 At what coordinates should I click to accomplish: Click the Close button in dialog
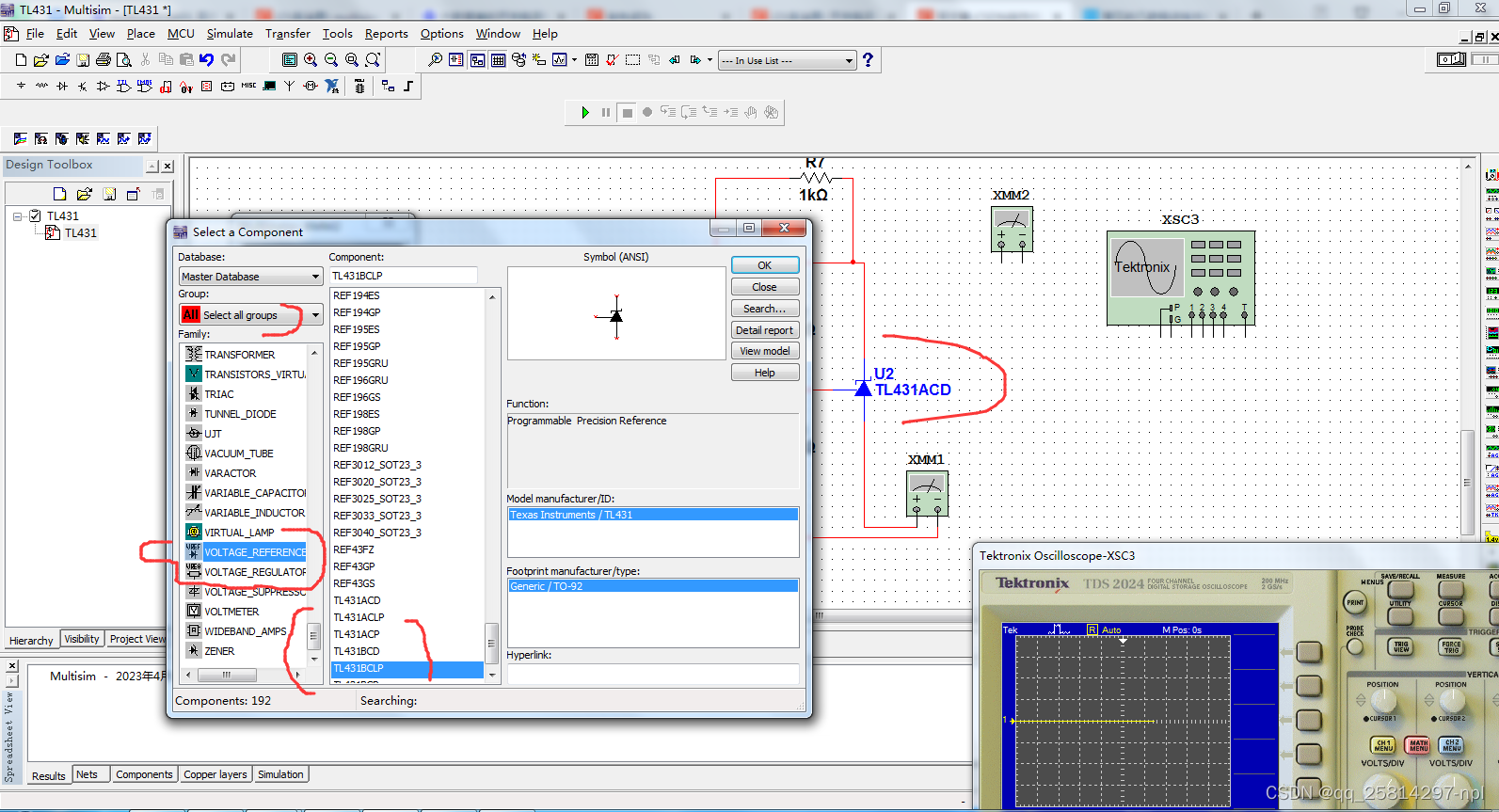[765, 287]
